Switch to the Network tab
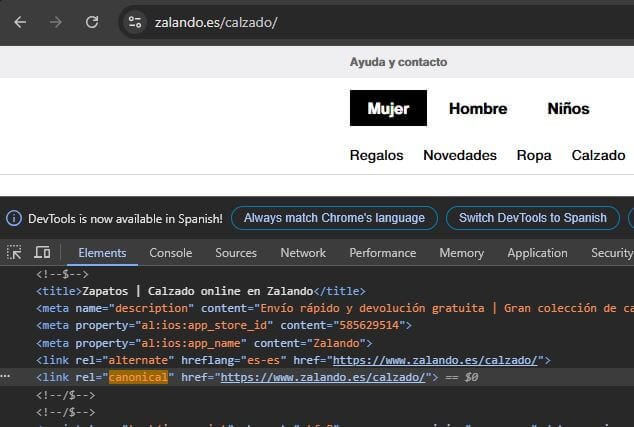 (x=303, y=253)
